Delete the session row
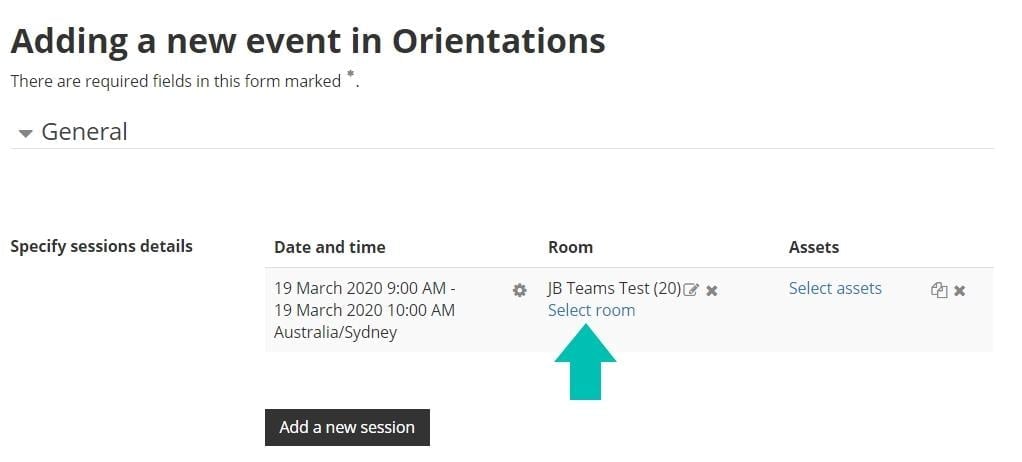The image size is (1022, 462). (960, 290)
